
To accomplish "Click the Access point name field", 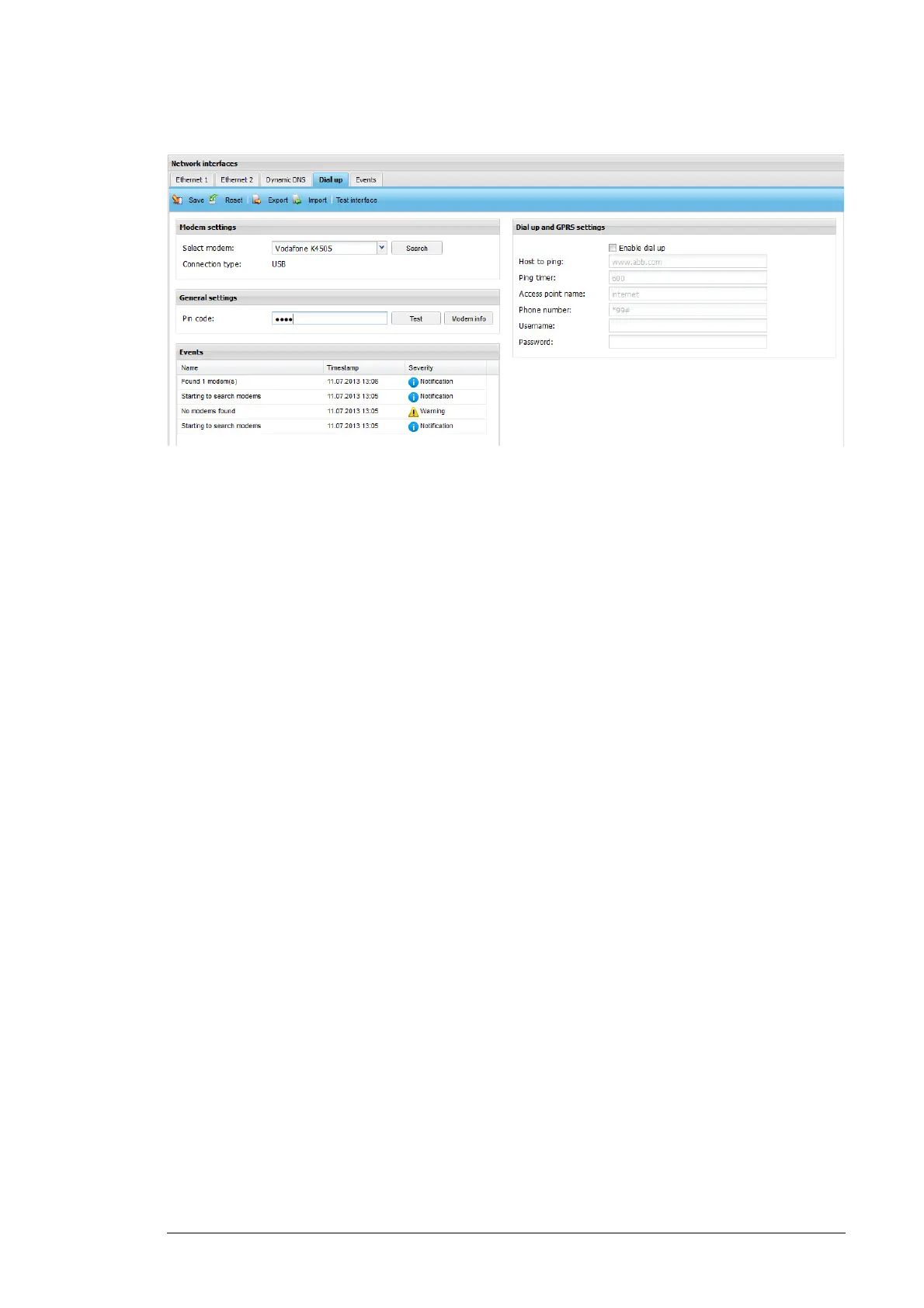I will pyautogui.click(x=687, y=294).
